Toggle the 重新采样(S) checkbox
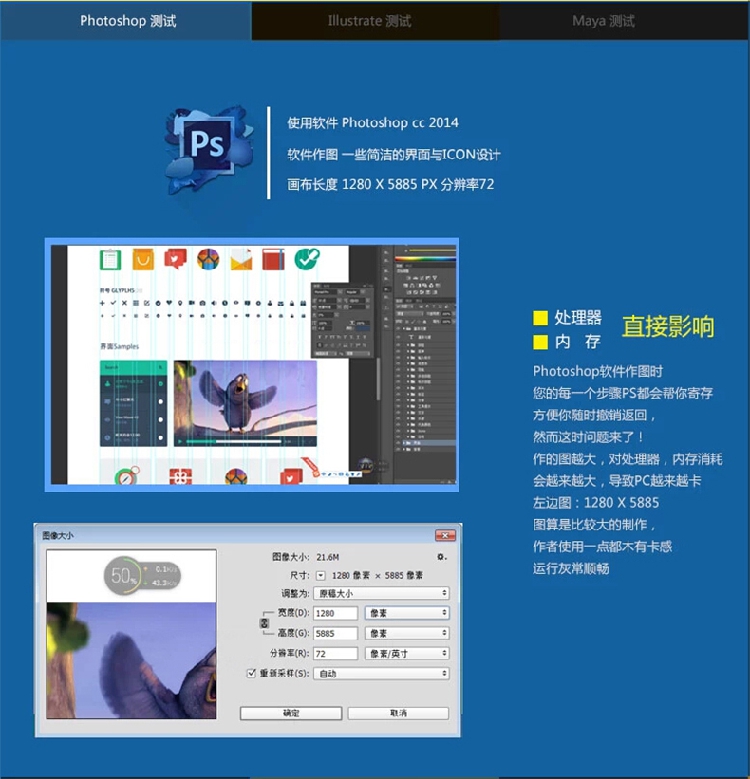The width and height of the screenshot is (750, 779). [x=251, y=673]
